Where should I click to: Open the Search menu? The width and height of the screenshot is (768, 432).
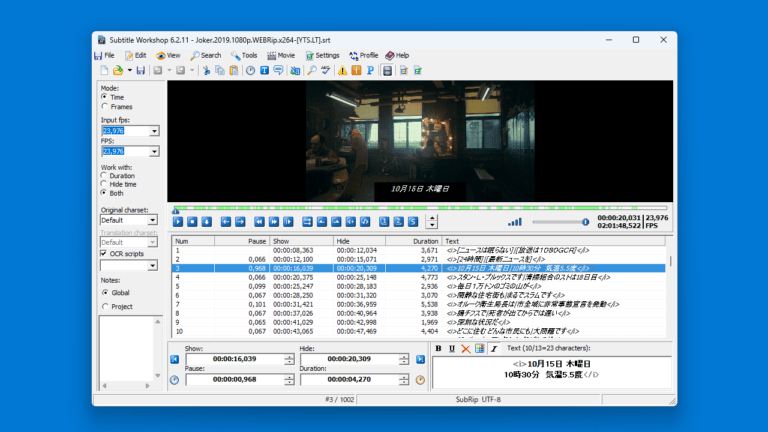tap(206, 55)
